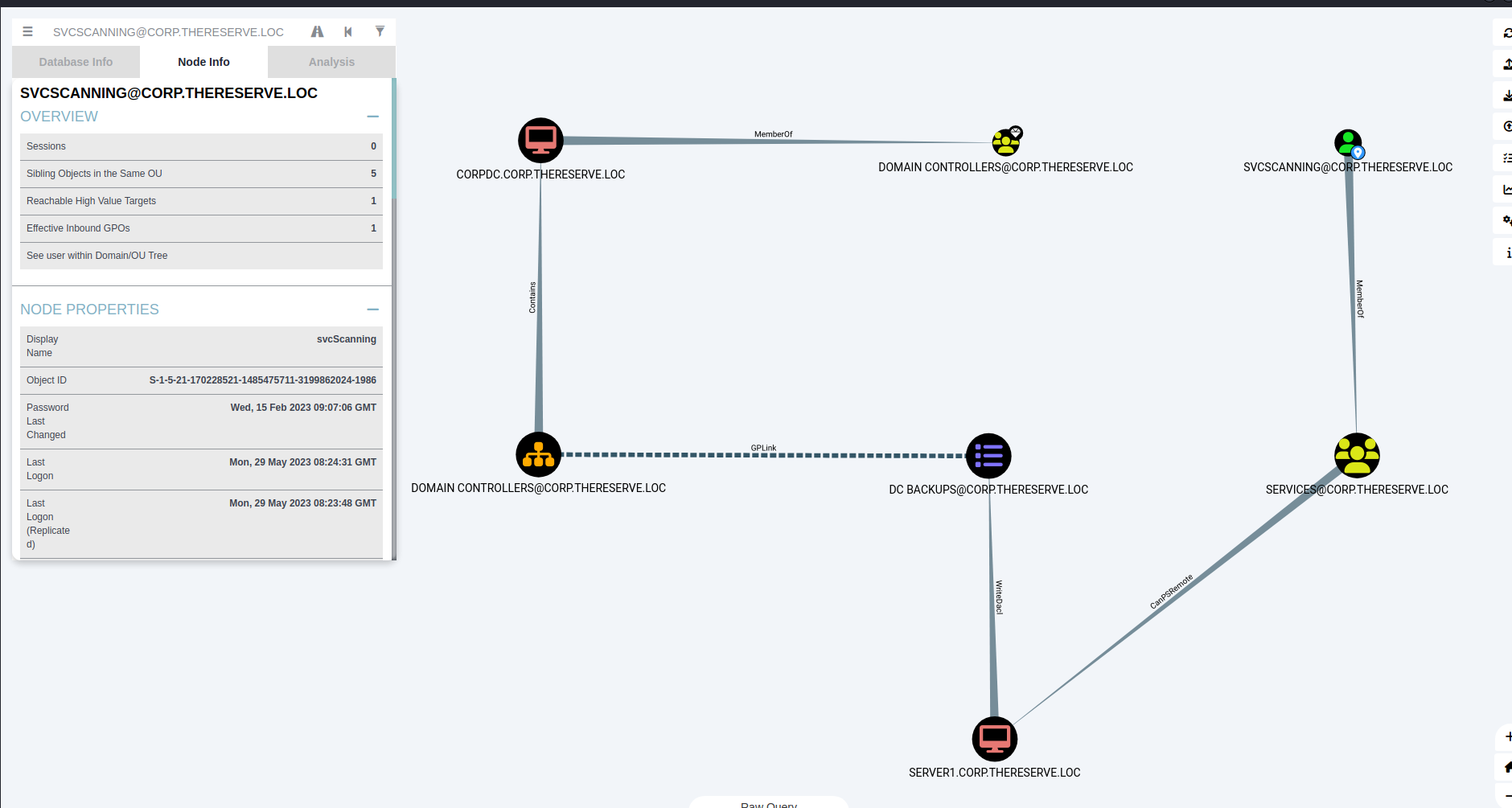Select the Domain Controllers OU node icon
This screenshot has height=808, width=1512.
(x=538, y=455)
